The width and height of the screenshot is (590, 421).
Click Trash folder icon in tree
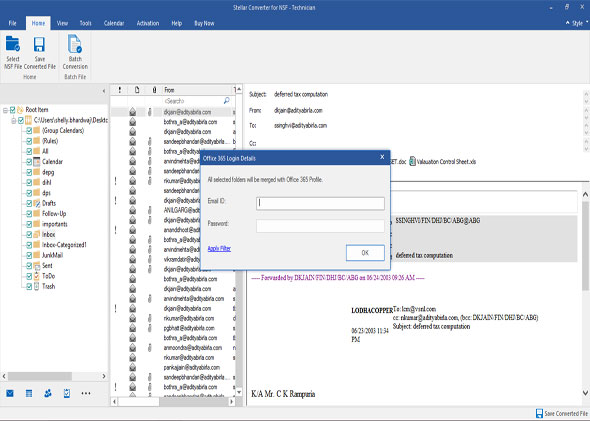tap(36, 286)
